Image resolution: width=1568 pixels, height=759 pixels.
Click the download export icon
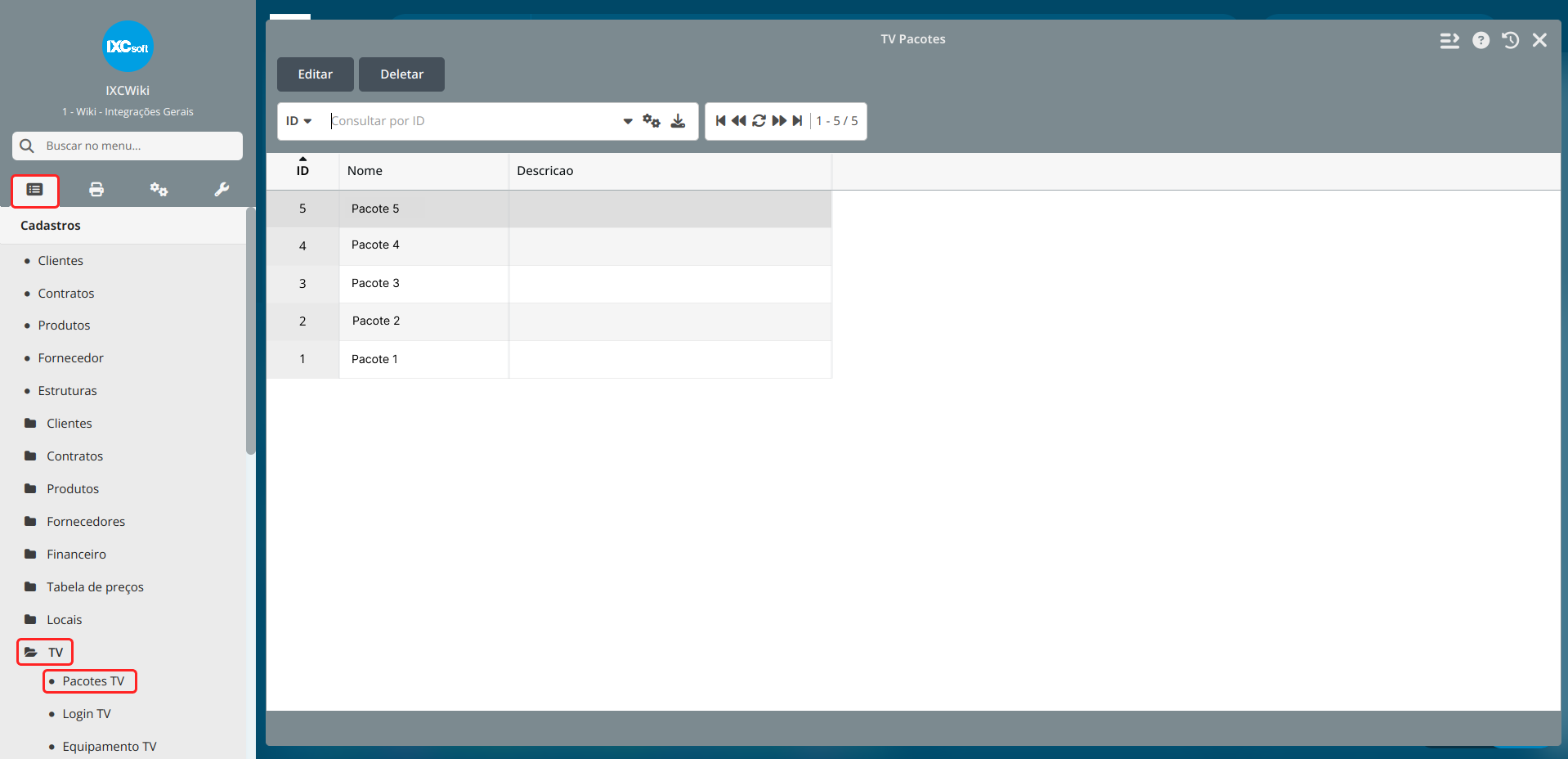678,121
